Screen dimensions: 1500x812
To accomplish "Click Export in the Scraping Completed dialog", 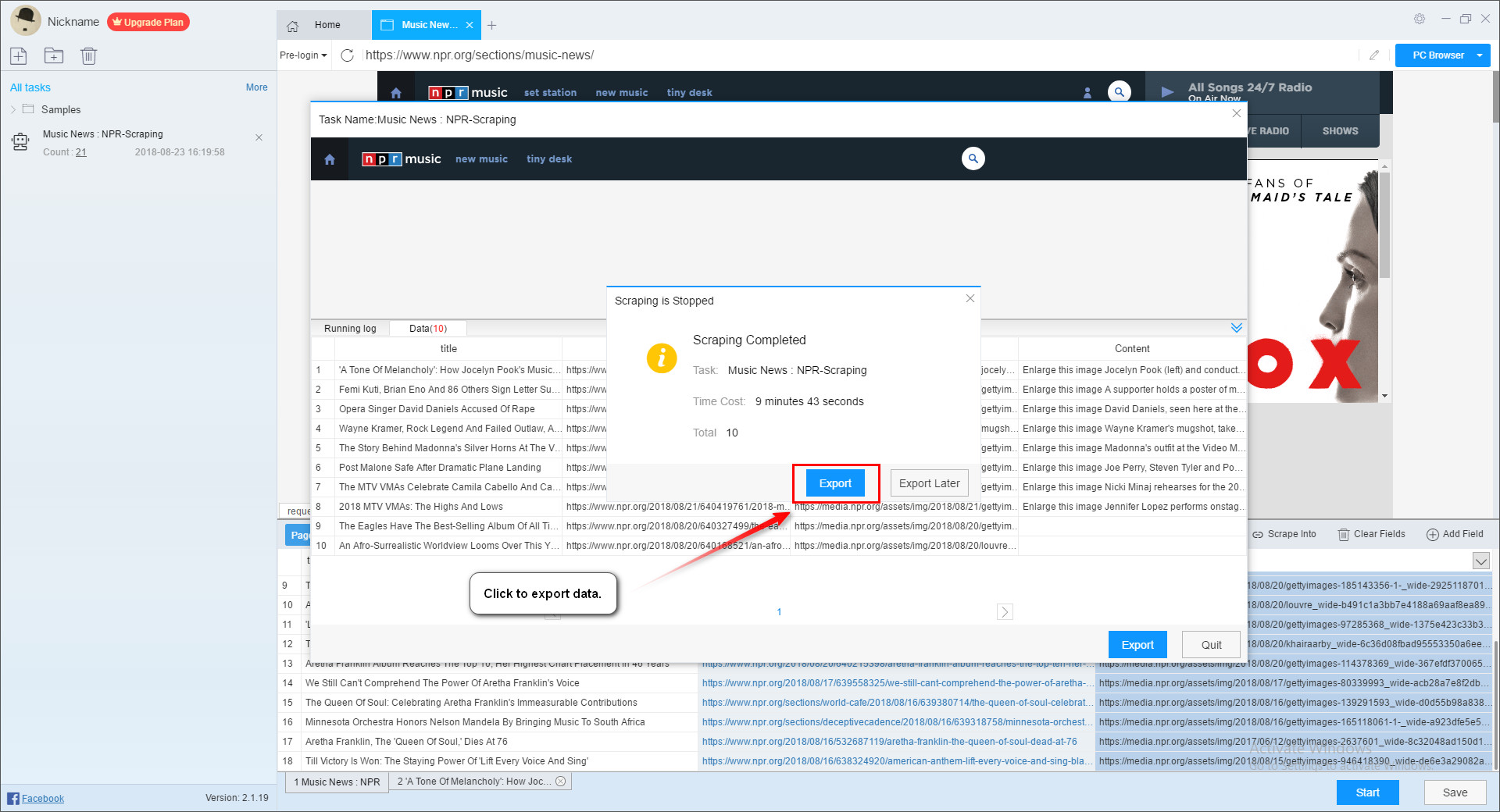I will 835,483.
